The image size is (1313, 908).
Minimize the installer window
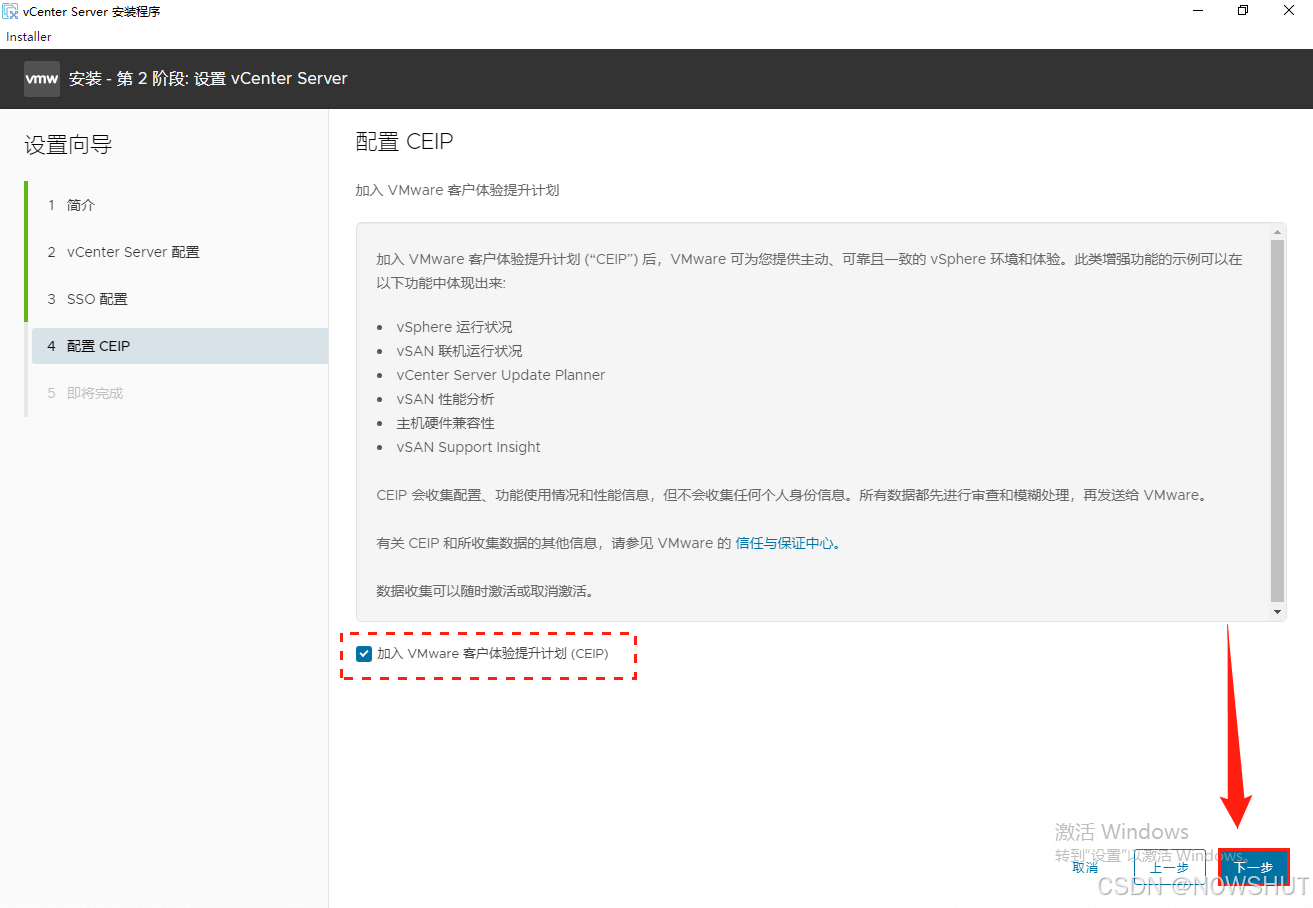(1196, 11)
